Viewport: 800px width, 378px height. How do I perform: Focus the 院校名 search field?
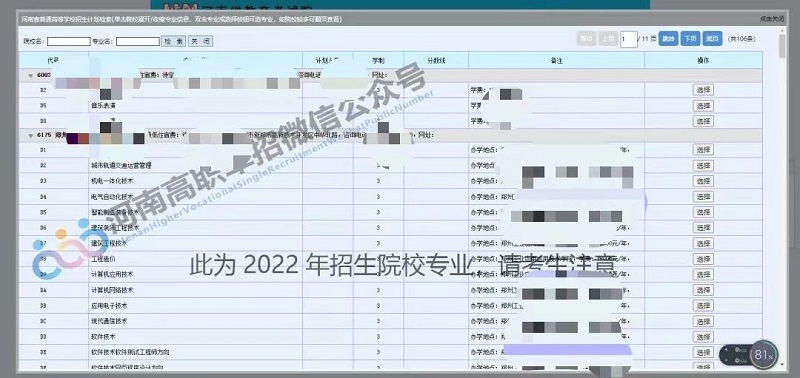[x=68, y=41]
